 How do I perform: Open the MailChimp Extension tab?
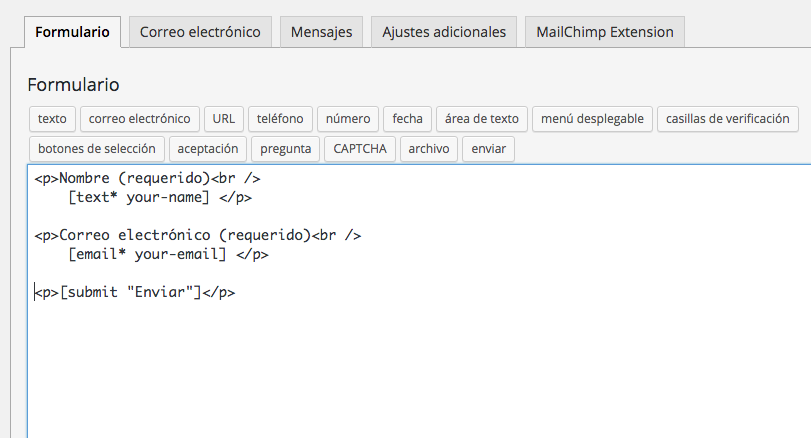tap(605, 32)
